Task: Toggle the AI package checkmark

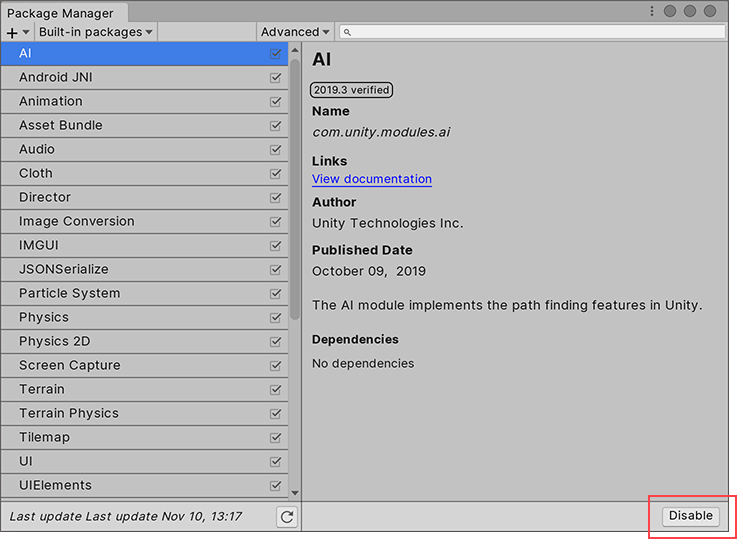Action: 275,54
